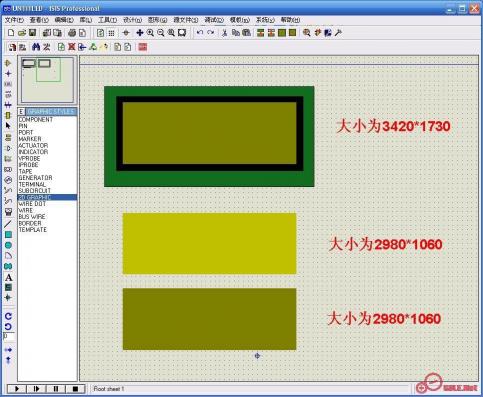Click the Zoom In magnifier icon
Screen dimensions: 483x397
tap(150, 33)
